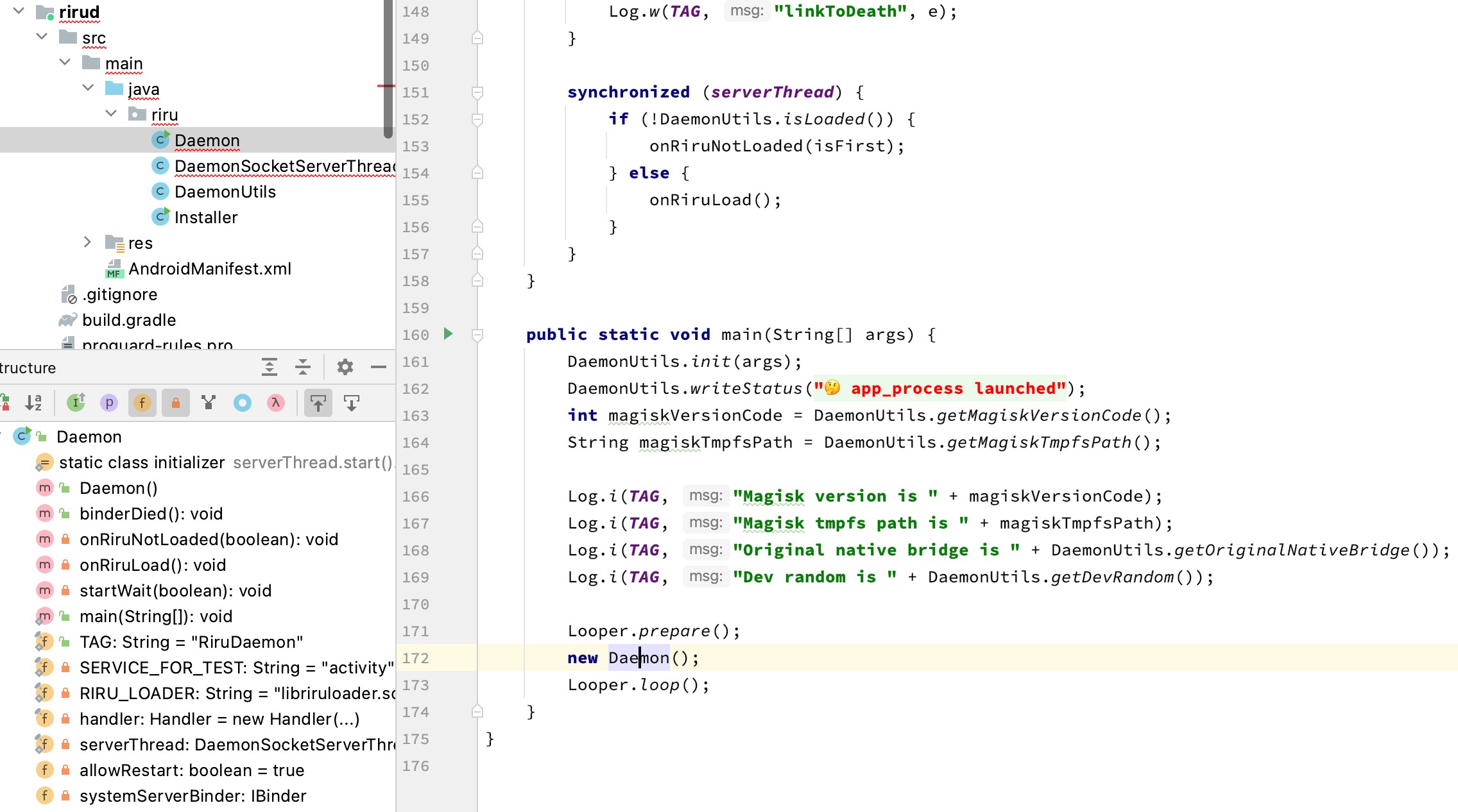Open Structure panel settings gear
The width and height of the screenshot is (1458, 812).
click(345, 368)
